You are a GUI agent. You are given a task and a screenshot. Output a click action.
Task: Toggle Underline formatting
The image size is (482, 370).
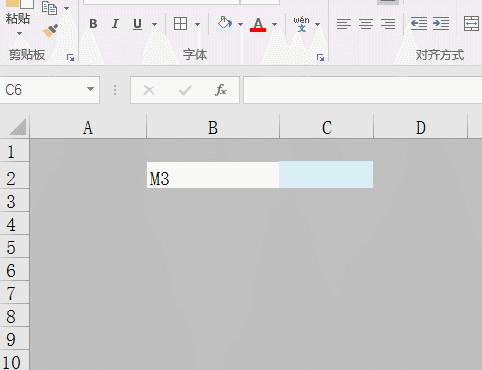click(137, 24)
